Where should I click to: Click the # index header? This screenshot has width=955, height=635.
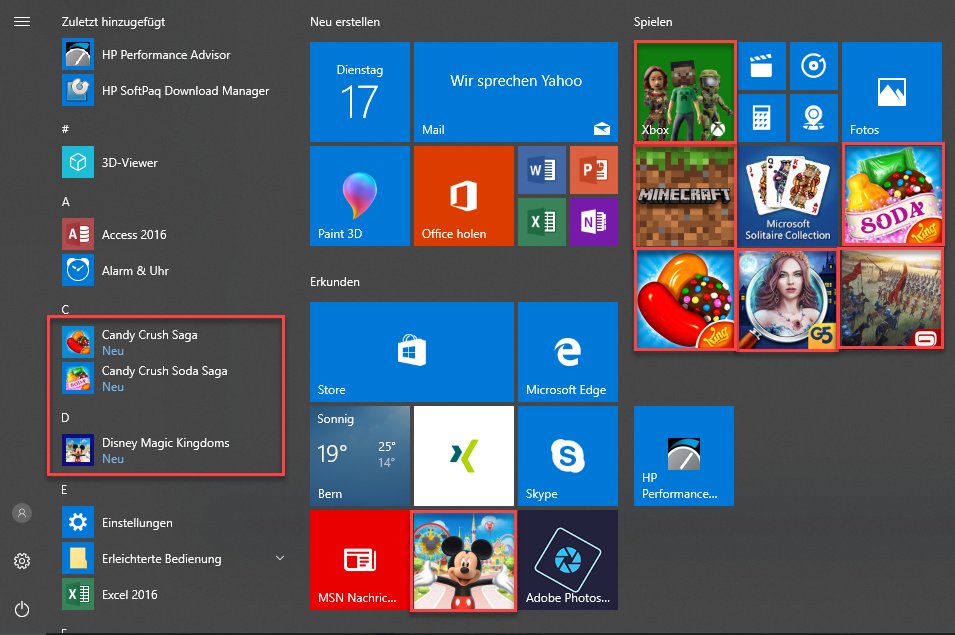(65, 129)
